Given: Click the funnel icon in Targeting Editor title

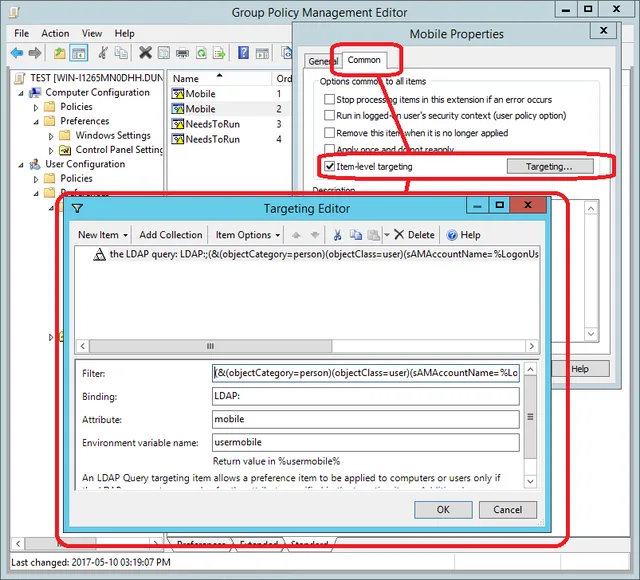Looking at the screenshot, I should (x=78, y=209).
